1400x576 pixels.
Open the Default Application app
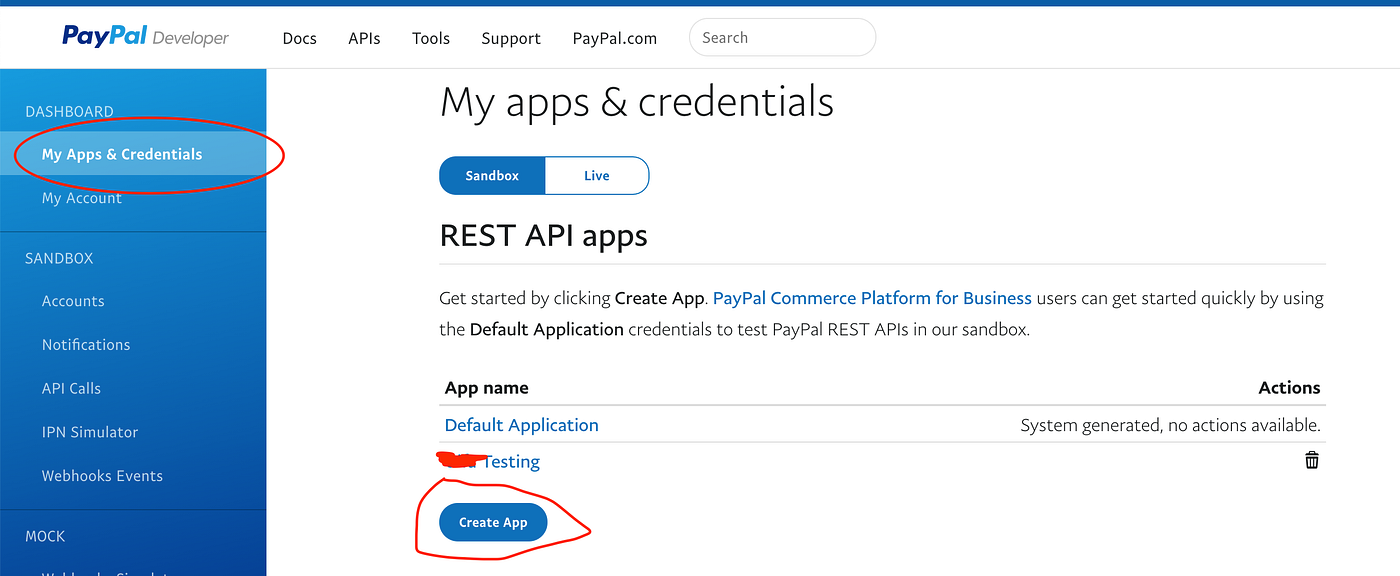tap(521, 425)
